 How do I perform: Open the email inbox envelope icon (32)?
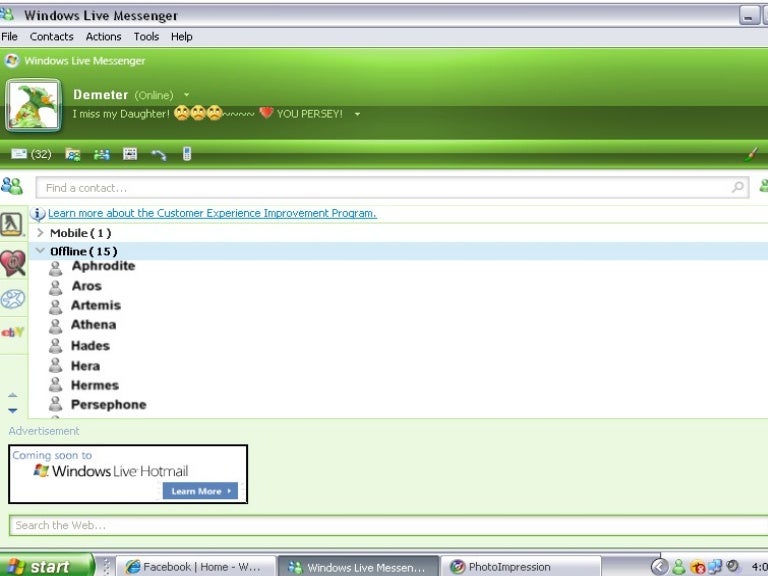tap(19, 154)
